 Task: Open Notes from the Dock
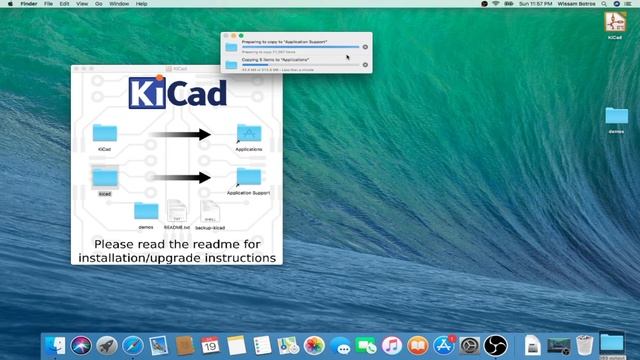pyautogui.click(x=236, y=346)
